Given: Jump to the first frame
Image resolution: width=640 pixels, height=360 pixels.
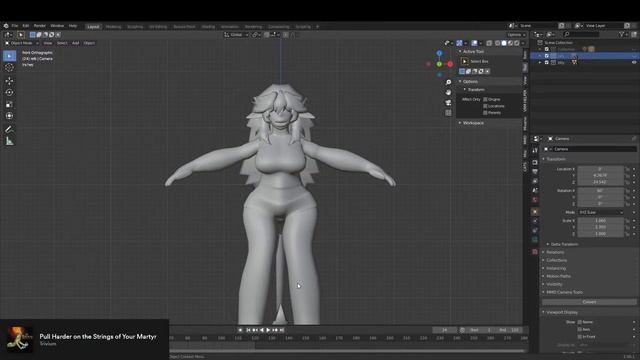Looking at the screenshot, I should tap(248, 330).
